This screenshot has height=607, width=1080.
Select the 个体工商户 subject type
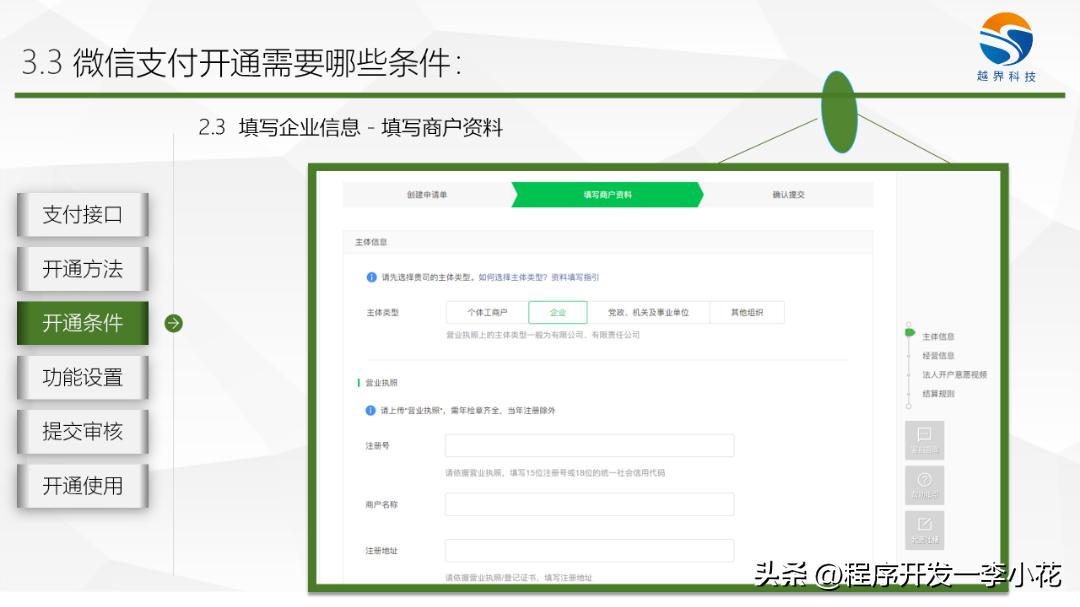click(x=491, y=311)
